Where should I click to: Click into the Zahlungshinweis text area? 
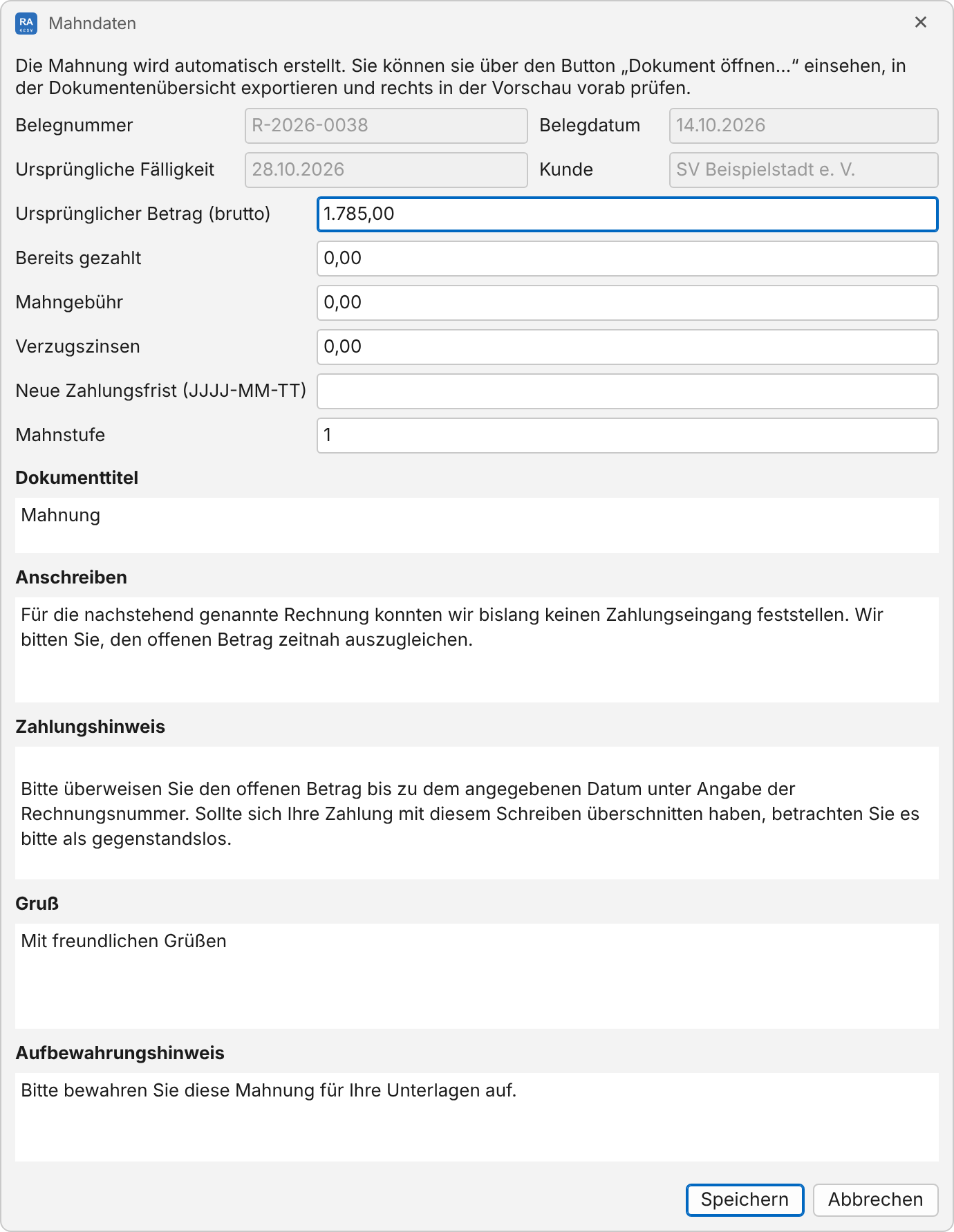(x=477, y=813)
